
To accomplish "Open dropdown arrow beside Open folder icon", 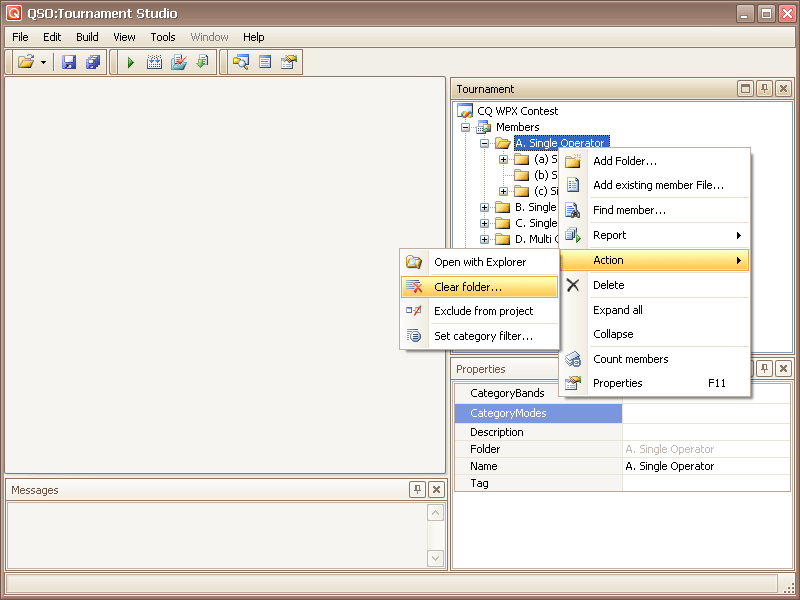I will tap(43, 62).
